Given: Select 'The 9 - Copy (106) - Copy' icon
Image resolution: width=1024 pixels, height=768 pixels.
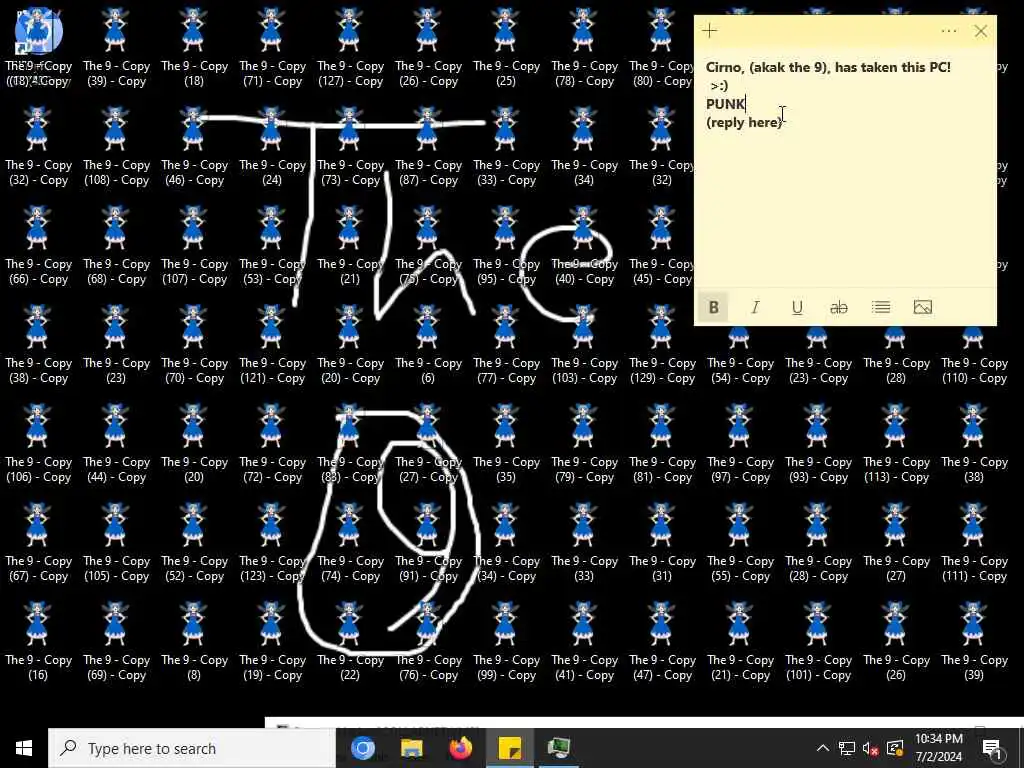Looking at the screenshot, I should click(x=38, y=443).
